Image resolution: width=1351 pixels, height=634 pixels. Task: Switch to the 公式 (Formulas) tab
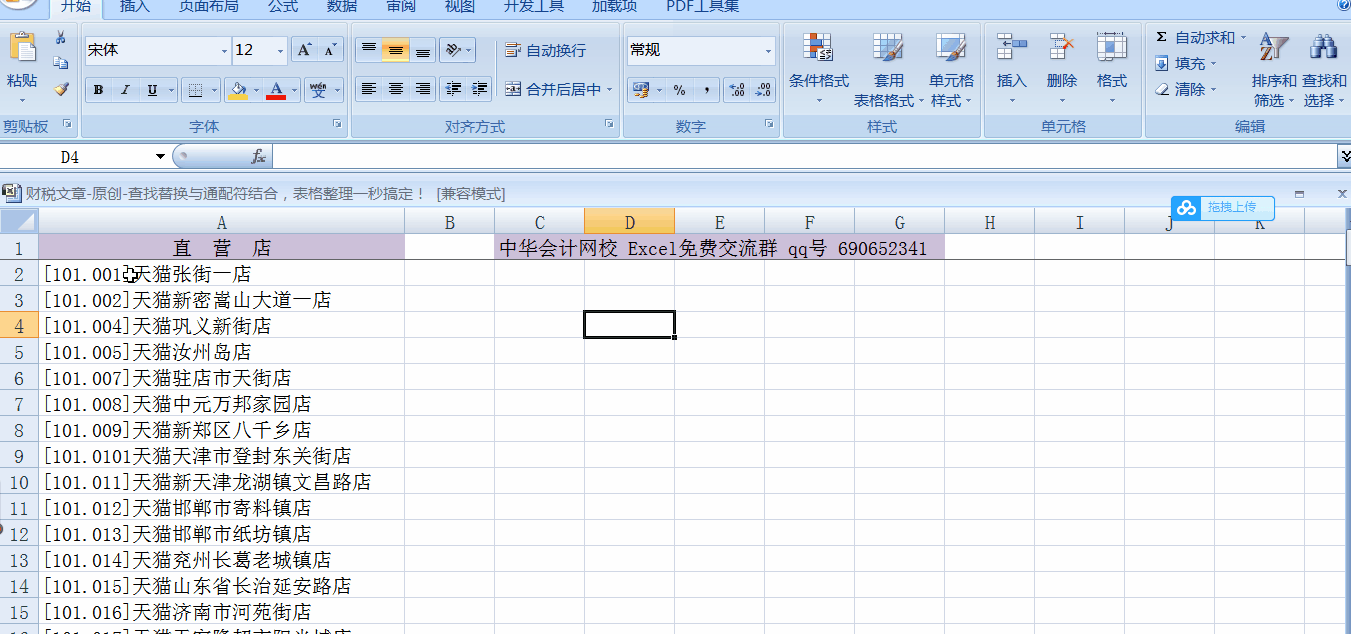pos(283,6)
